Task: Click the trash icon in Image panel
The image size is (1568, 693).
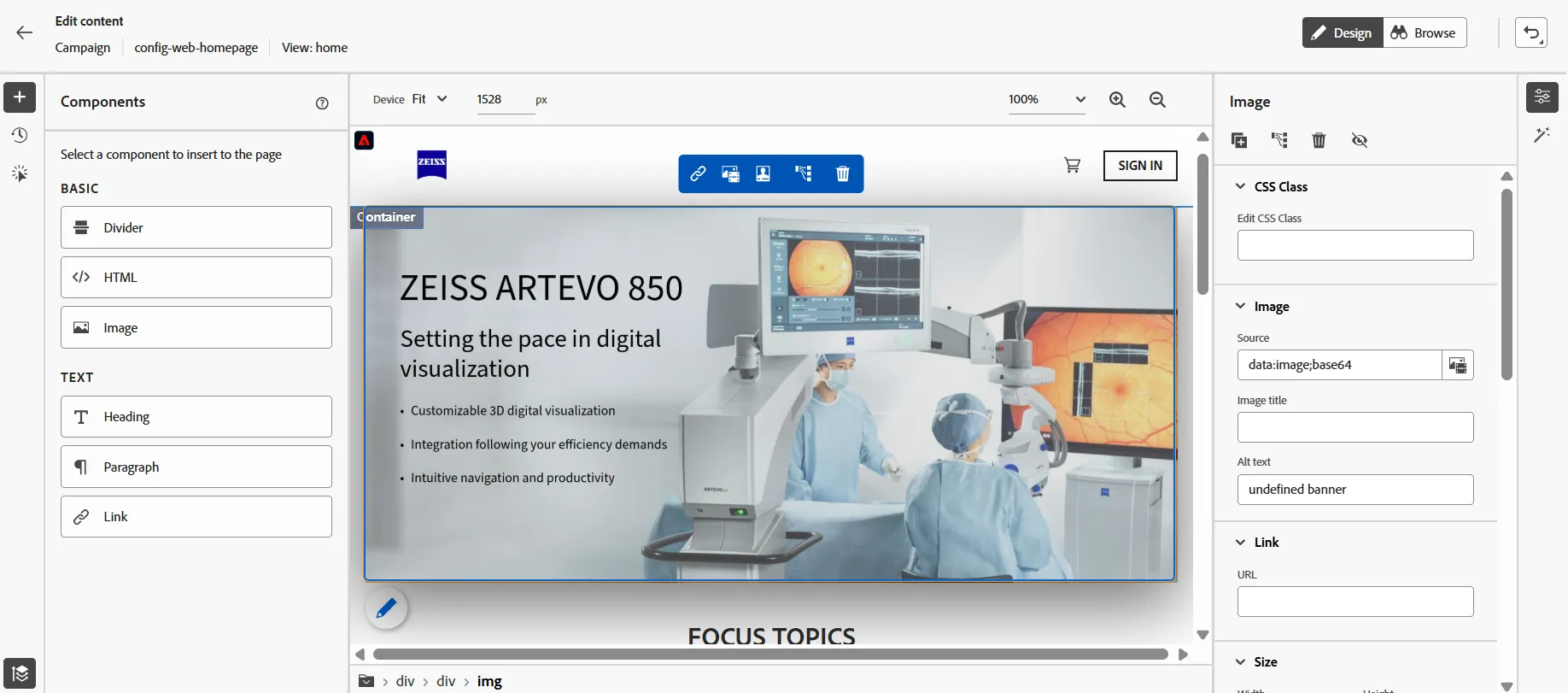Action: click(x=1319, y=140)
